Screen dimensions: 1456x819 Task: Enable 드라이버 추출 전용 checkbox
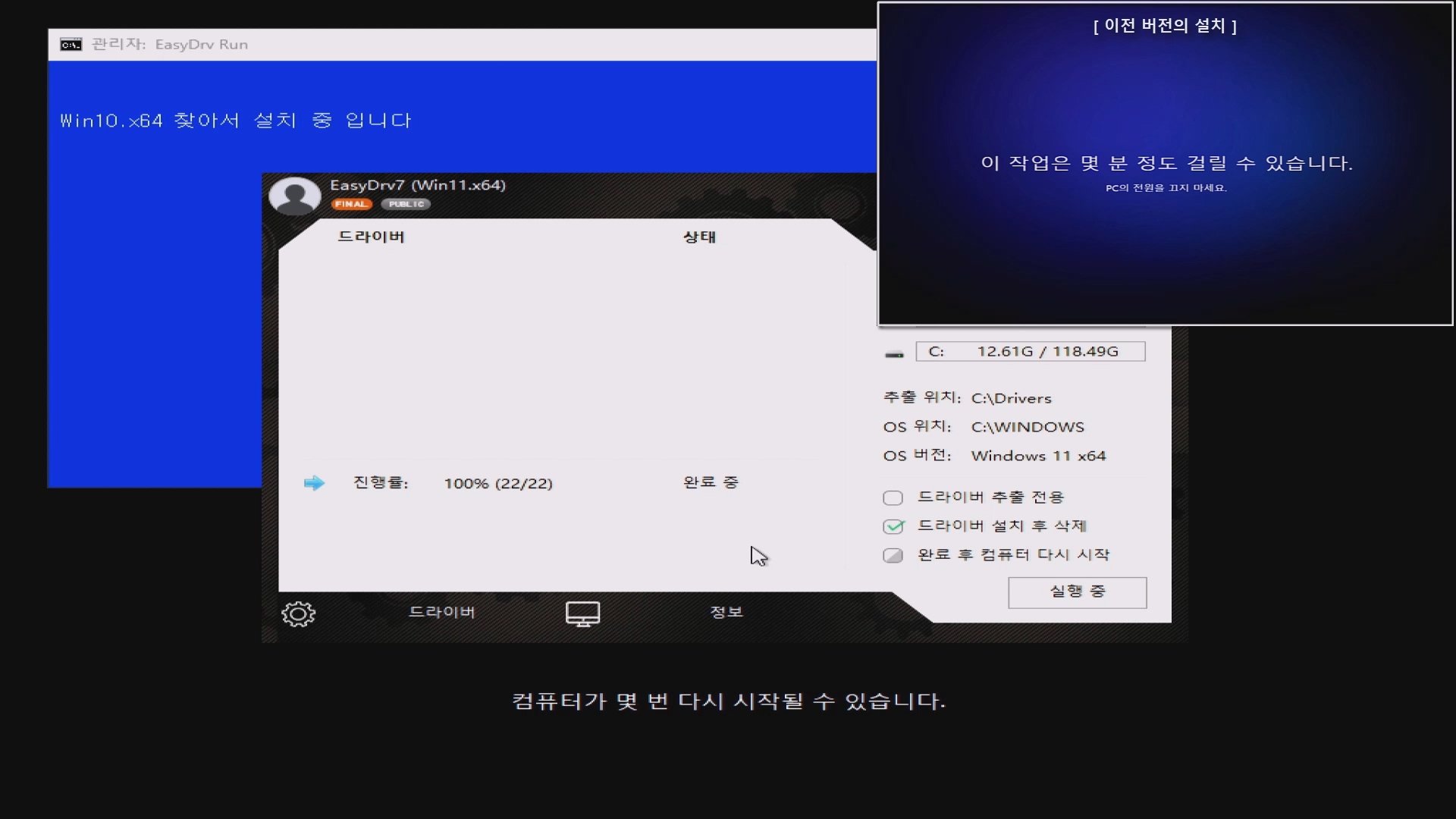coord(893,497)
